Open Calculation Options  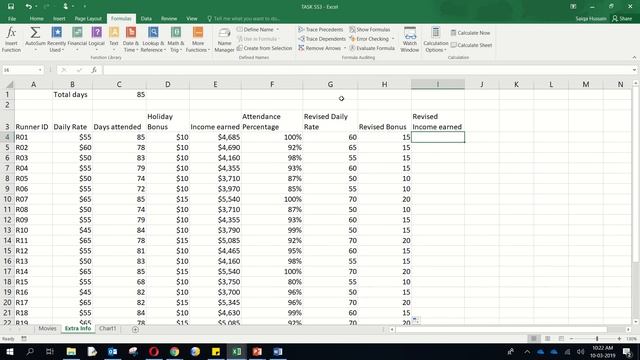pyautogui.click(x=436, y=39)
